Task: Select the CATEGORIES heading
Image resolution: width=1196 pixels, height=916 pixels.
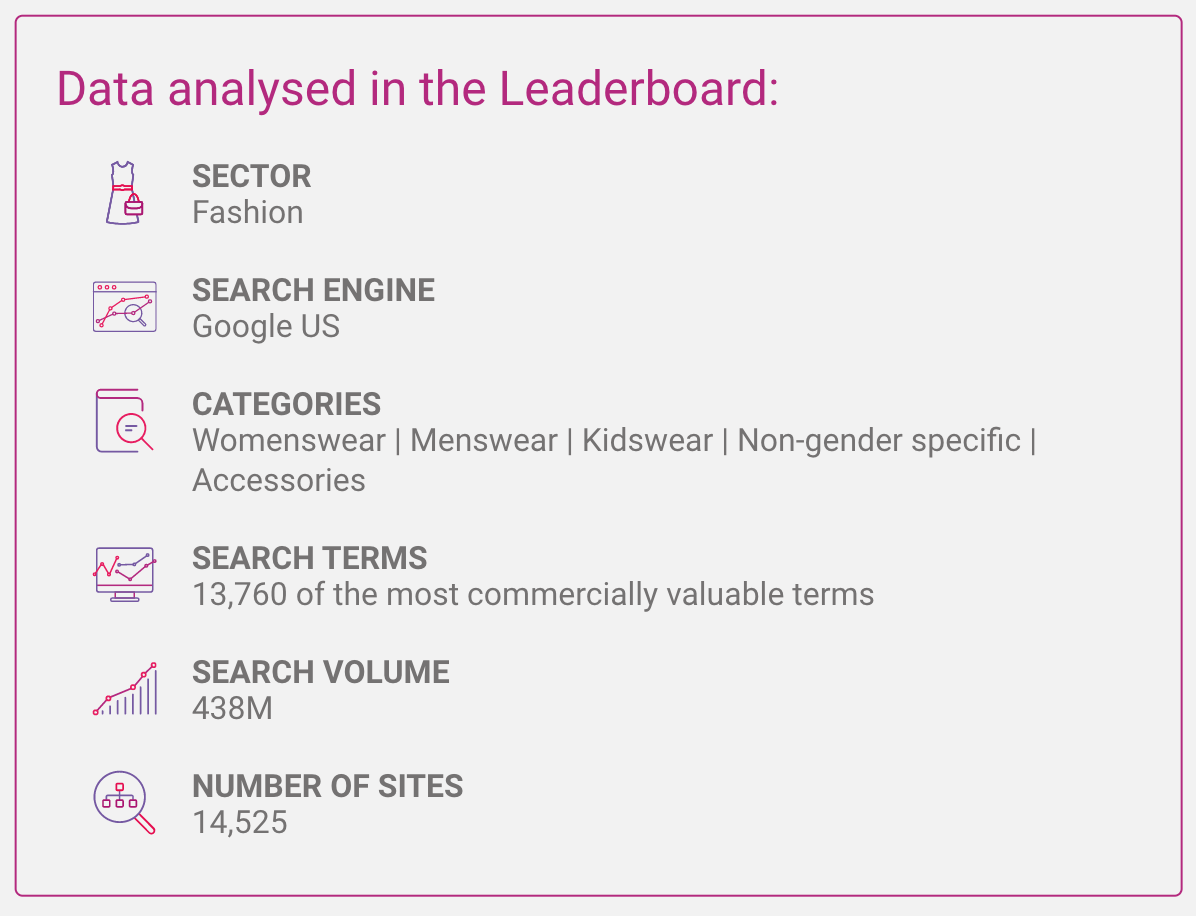Action: tap(286, 404)
